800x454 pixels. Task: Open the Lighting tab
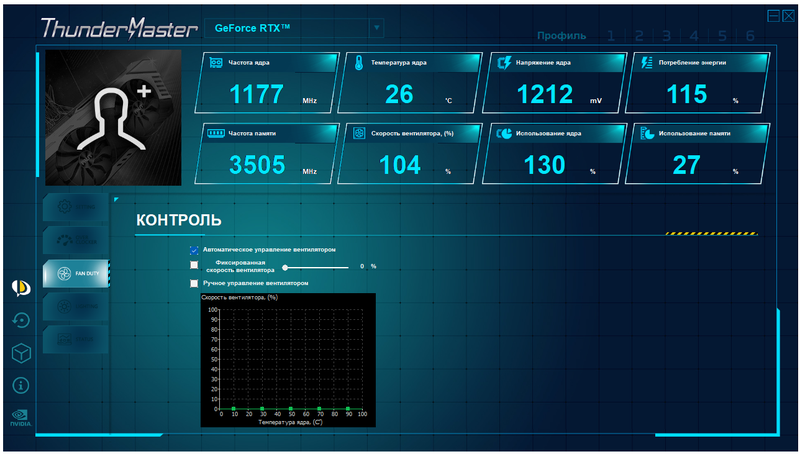[76, 306]
